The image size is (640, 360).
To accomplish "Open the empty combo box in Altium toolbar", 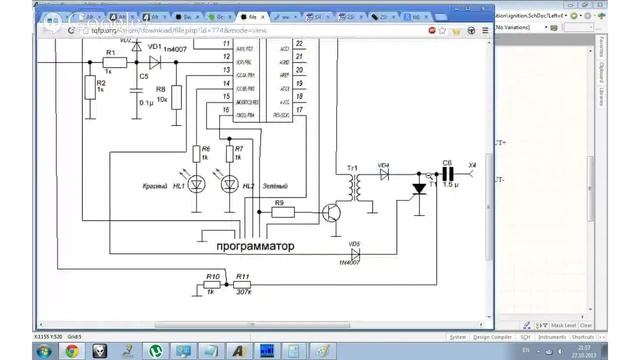I will tap(578, 27).
